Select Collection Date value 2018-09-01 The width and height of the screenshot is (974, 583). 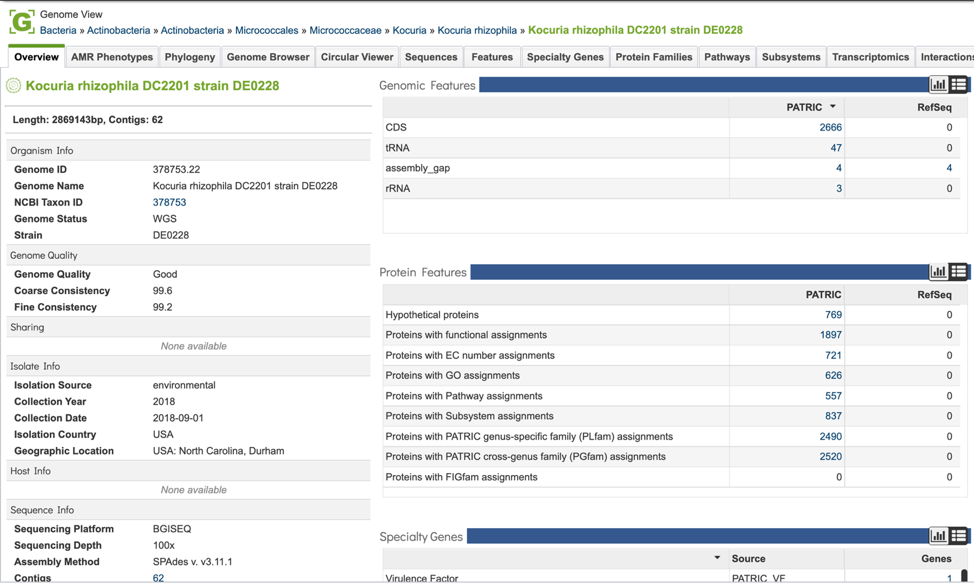[178, 418]
